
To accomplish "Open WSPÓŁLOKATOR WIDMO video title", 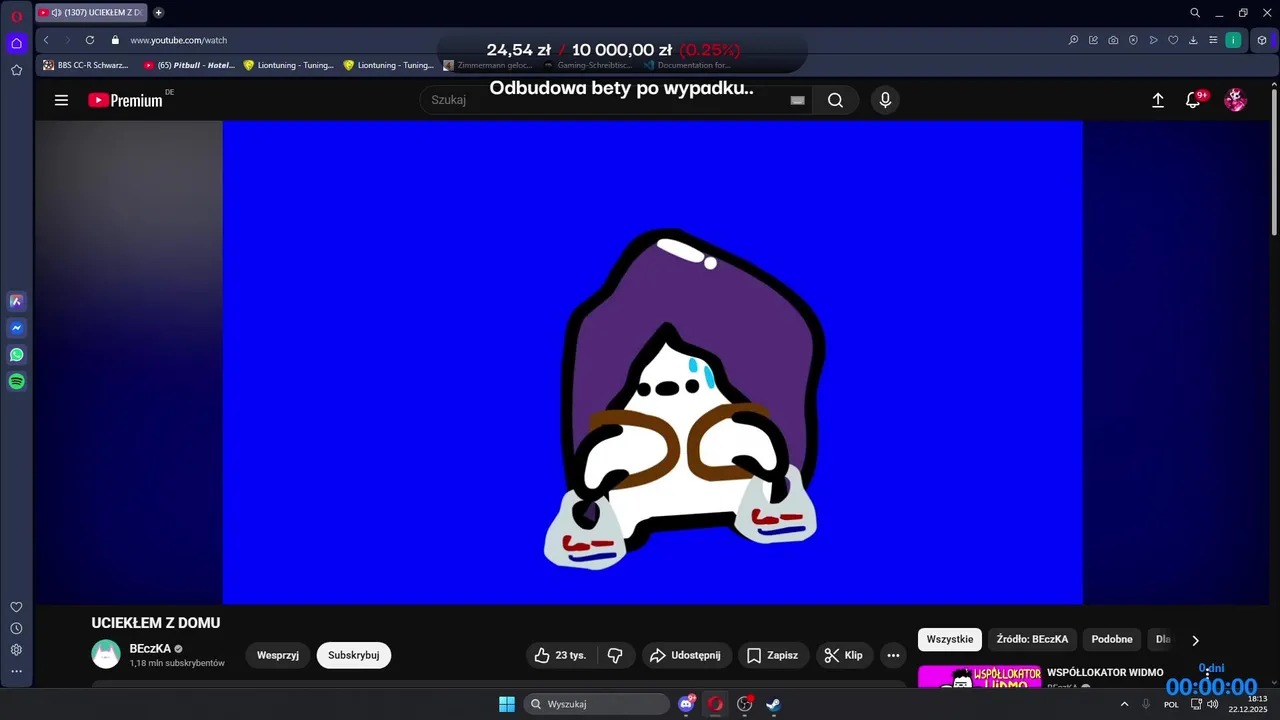I will click(1105, 672).
